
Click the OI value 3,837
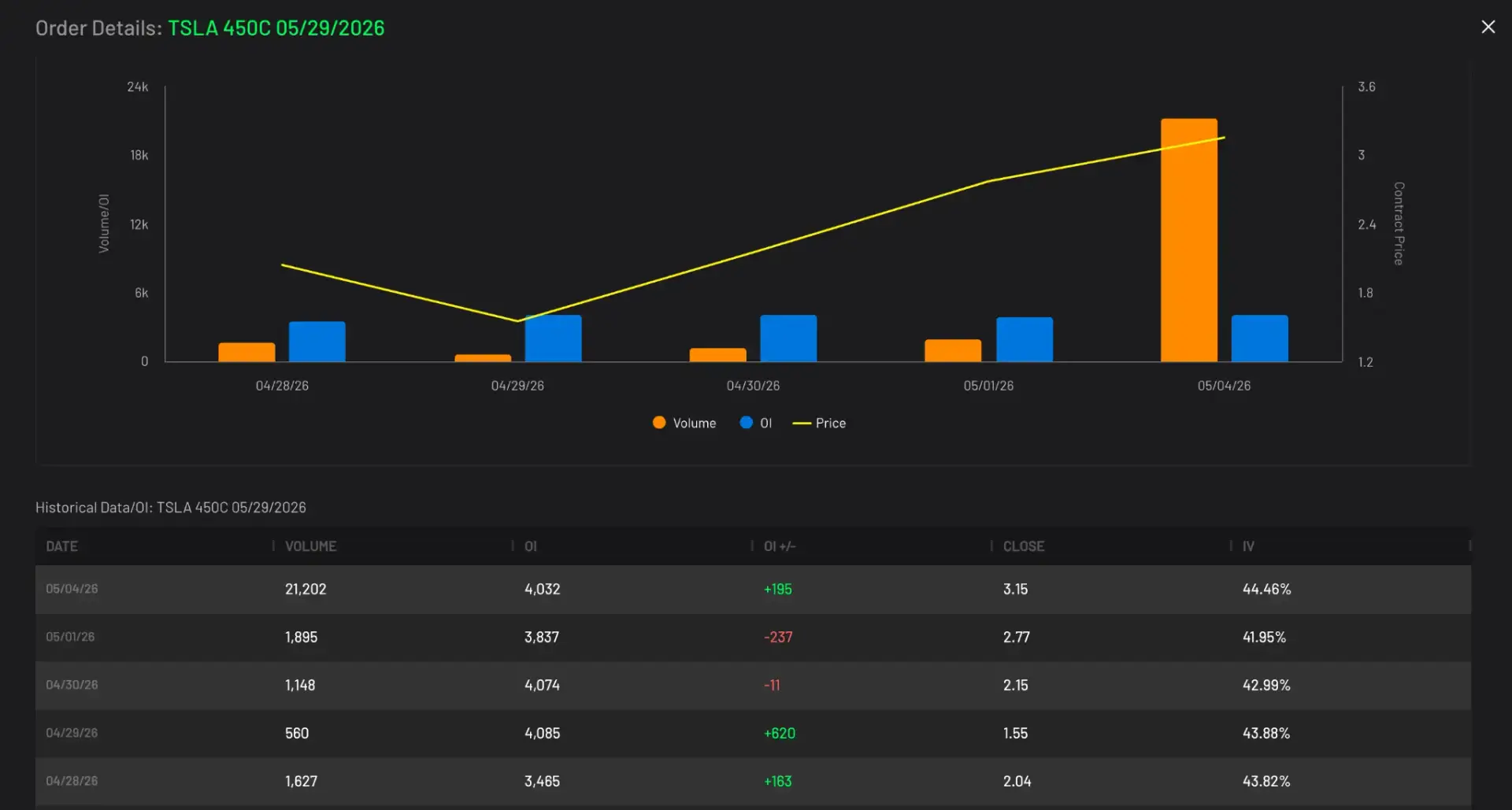(542, 637)
